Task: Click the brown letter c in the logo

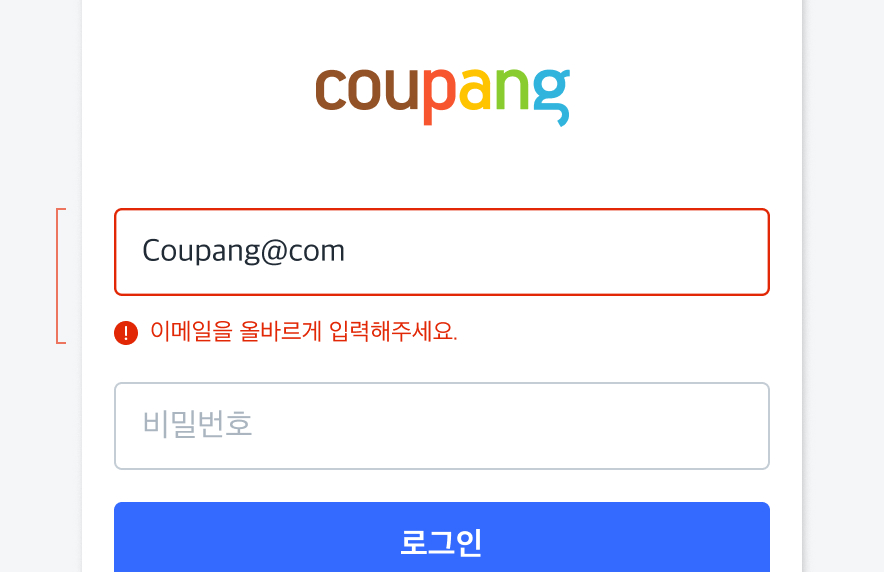Action: click(330, 90)
